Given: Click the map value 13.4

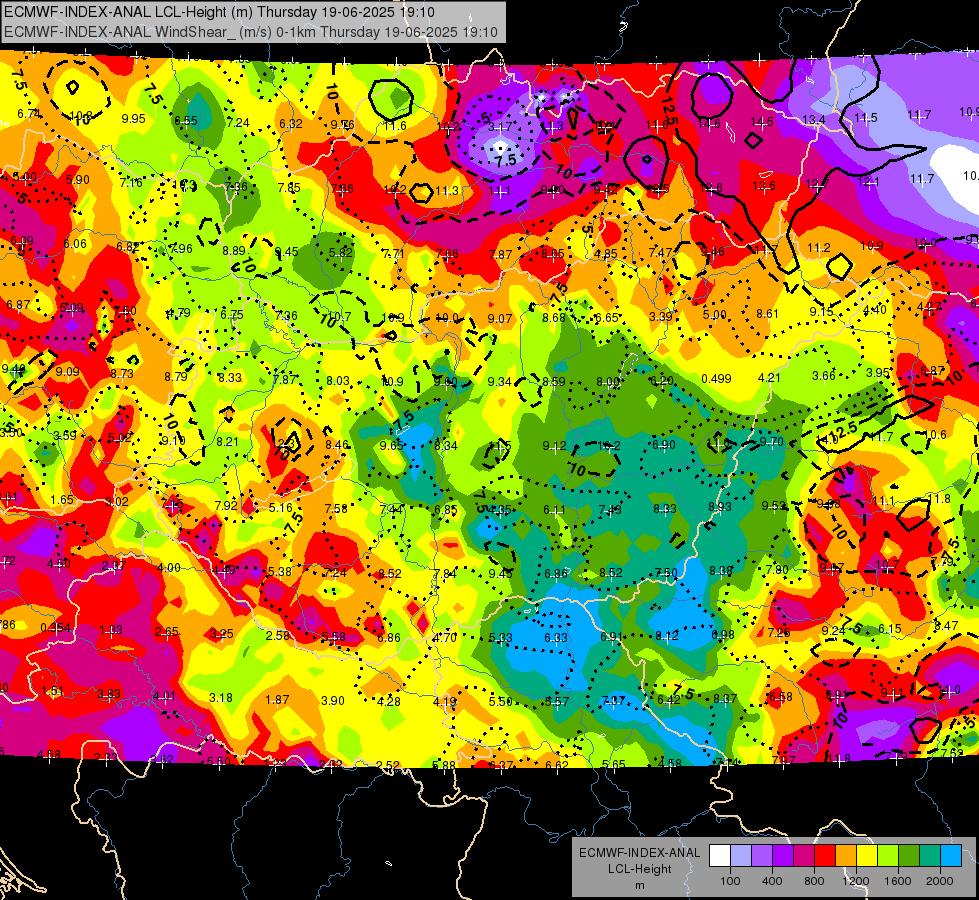Looking at the screenshot, I should 814,119.
